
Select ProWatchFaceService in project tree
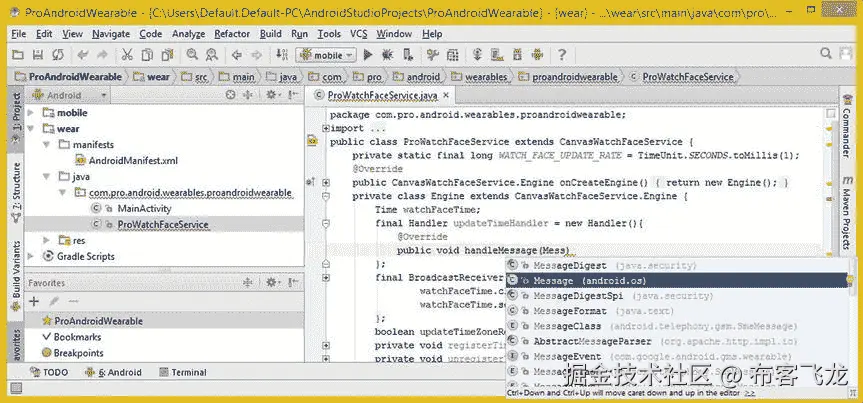pyautogui.click(x=163, y=225)
